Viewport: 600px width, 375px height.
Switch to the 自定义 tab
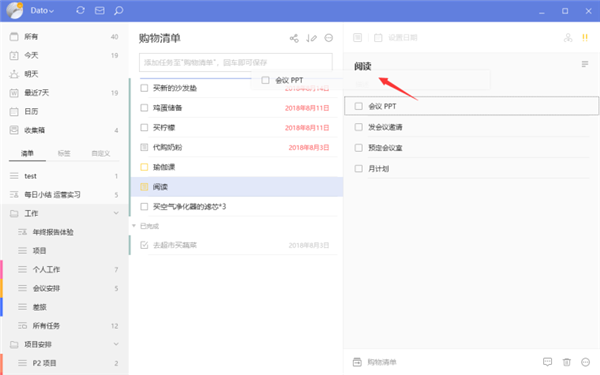point(101,153)
